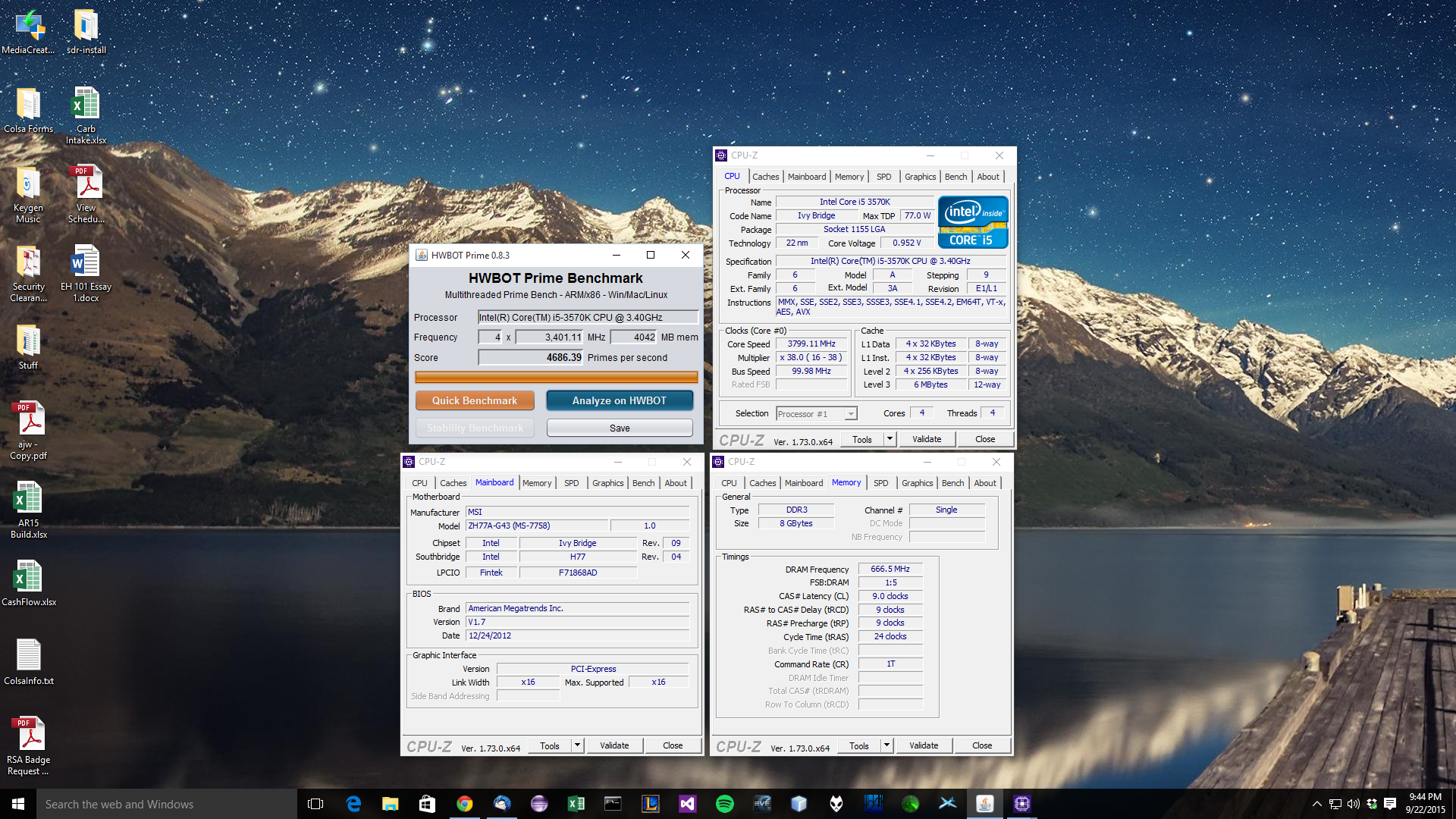Image resolution: width=1456 pixels, height=819 pixels.
Task: Select View Schedule PDF desktop icon
Action: click(86, 195)
